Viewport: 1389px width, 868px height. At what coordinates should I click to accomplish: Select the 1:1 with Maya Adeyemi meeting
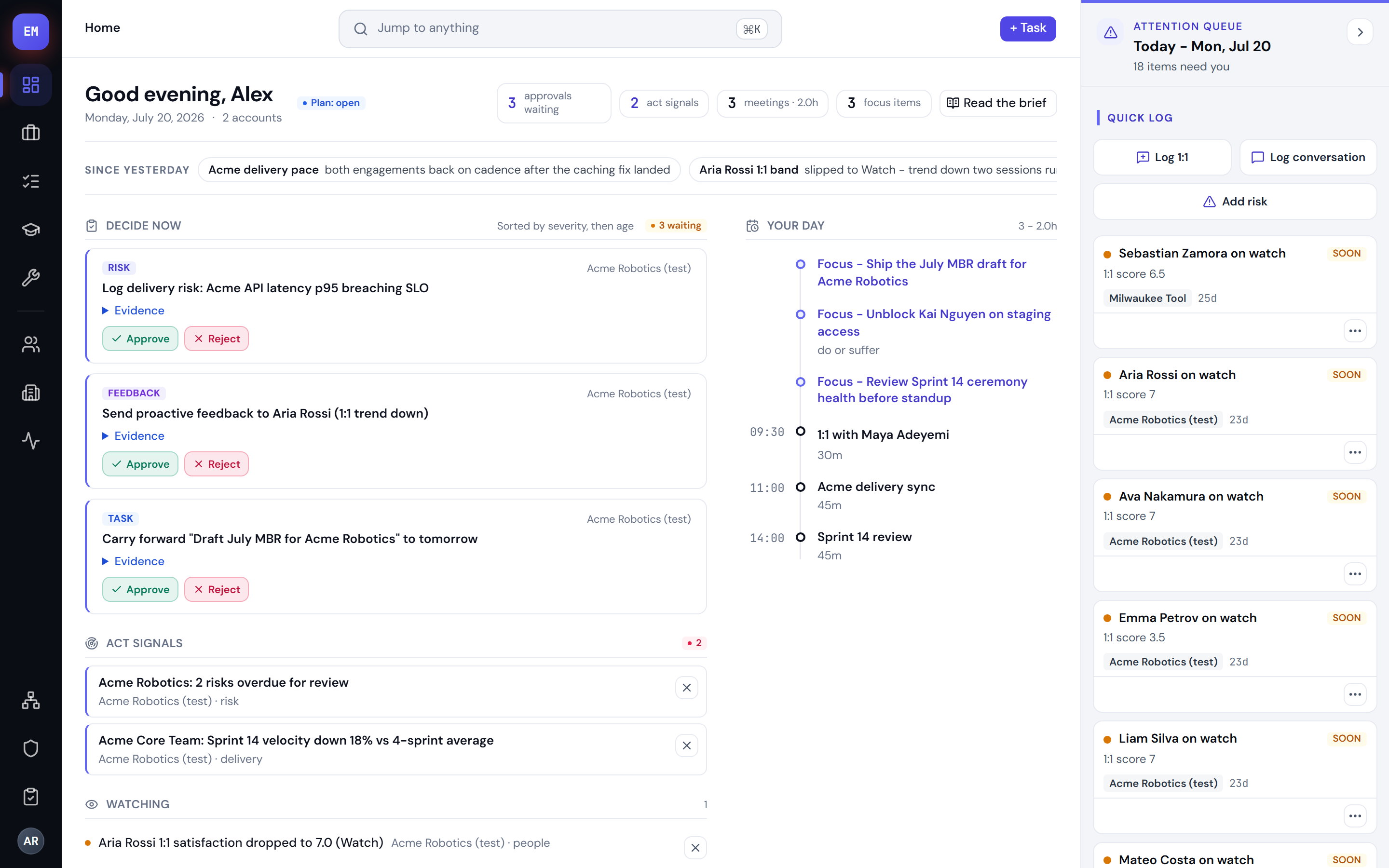click(883, 434)
